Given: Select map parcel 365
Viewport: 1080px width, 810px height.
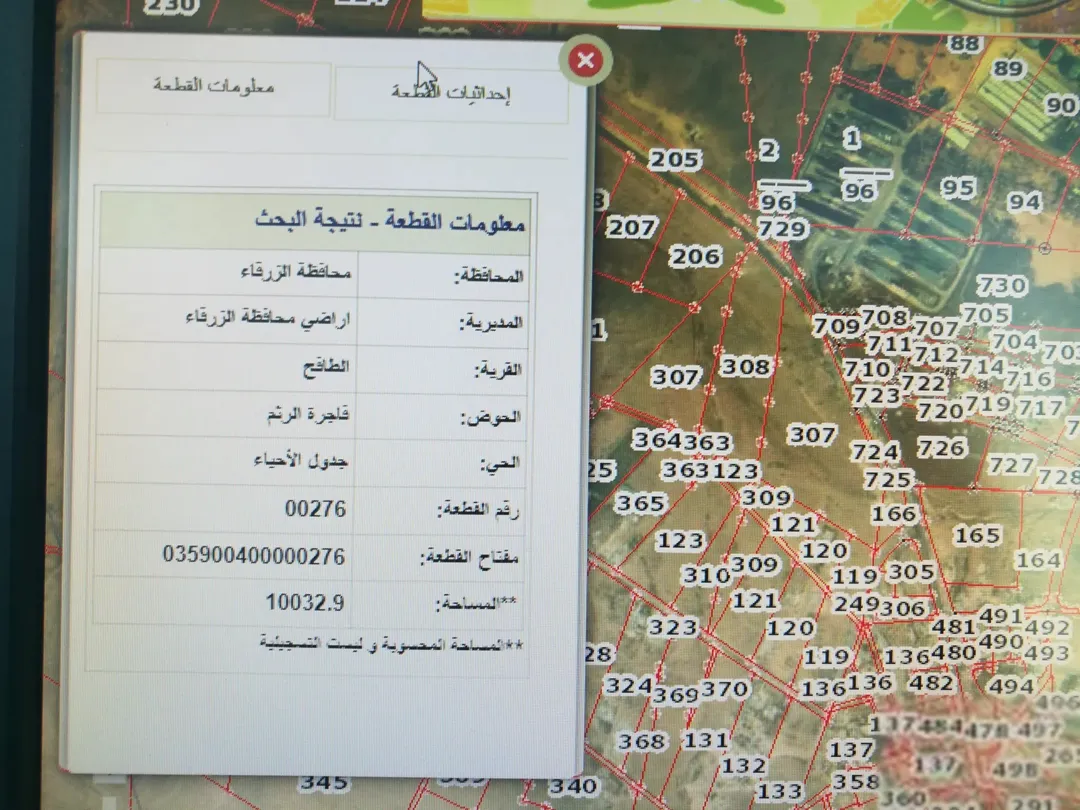Looking at the screenshot, I should (x=641, y=503).
